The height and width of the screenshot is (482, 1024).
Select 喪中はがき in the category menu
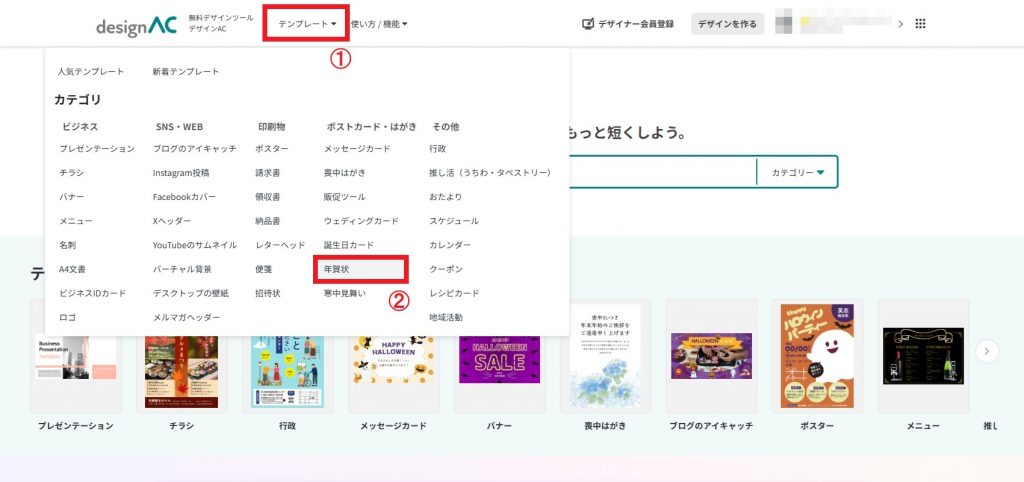[345, 173]
